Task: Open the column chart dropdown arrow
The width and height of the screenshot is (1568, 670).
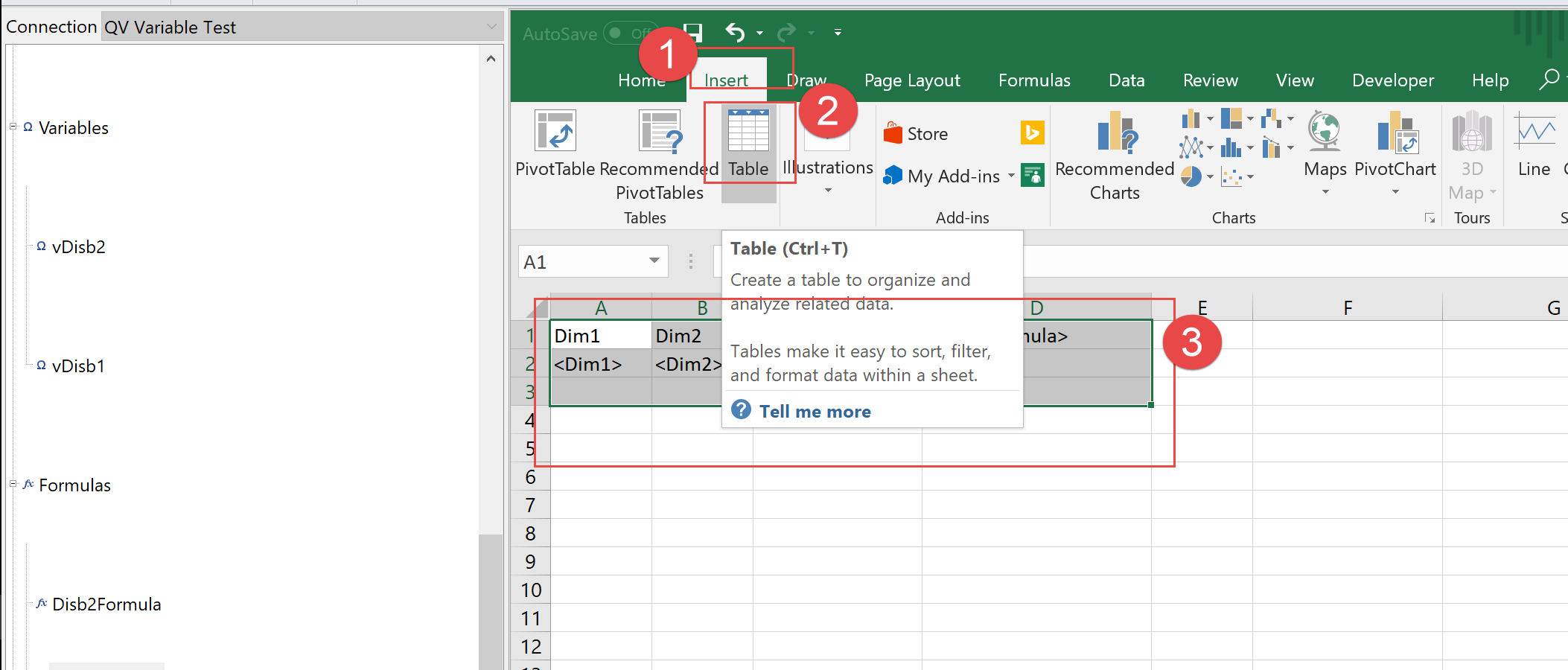Action: (1210, 119)
